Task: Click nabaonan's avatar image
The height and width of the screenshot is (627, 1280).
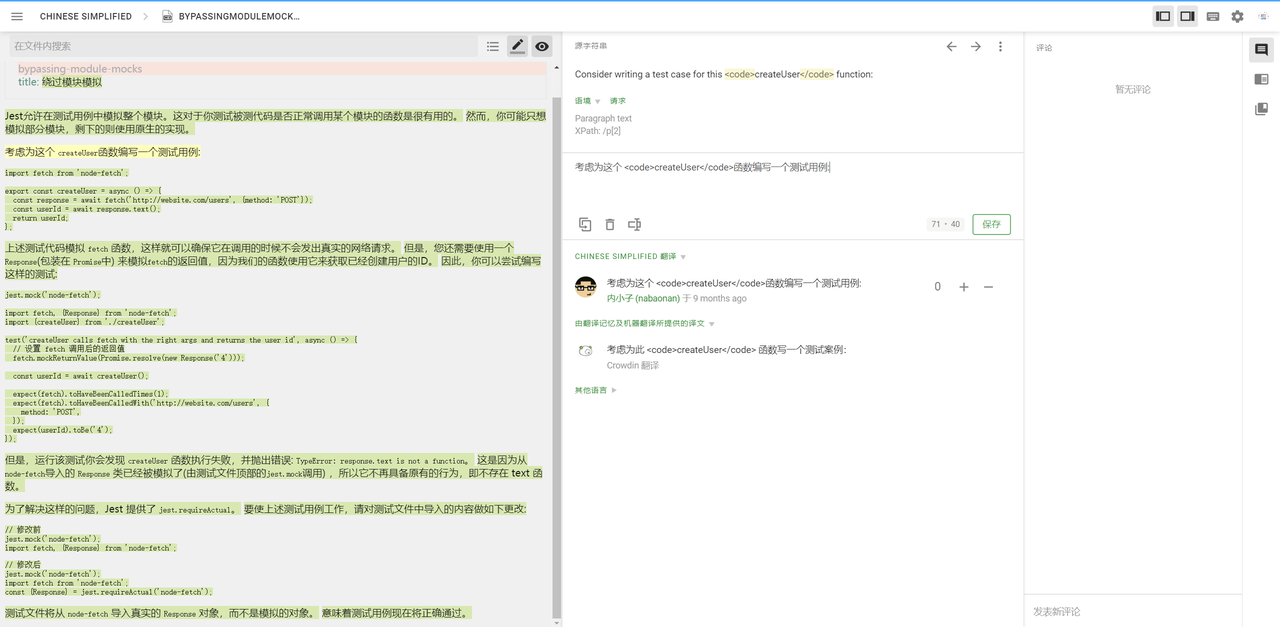Action: point(586,288)
